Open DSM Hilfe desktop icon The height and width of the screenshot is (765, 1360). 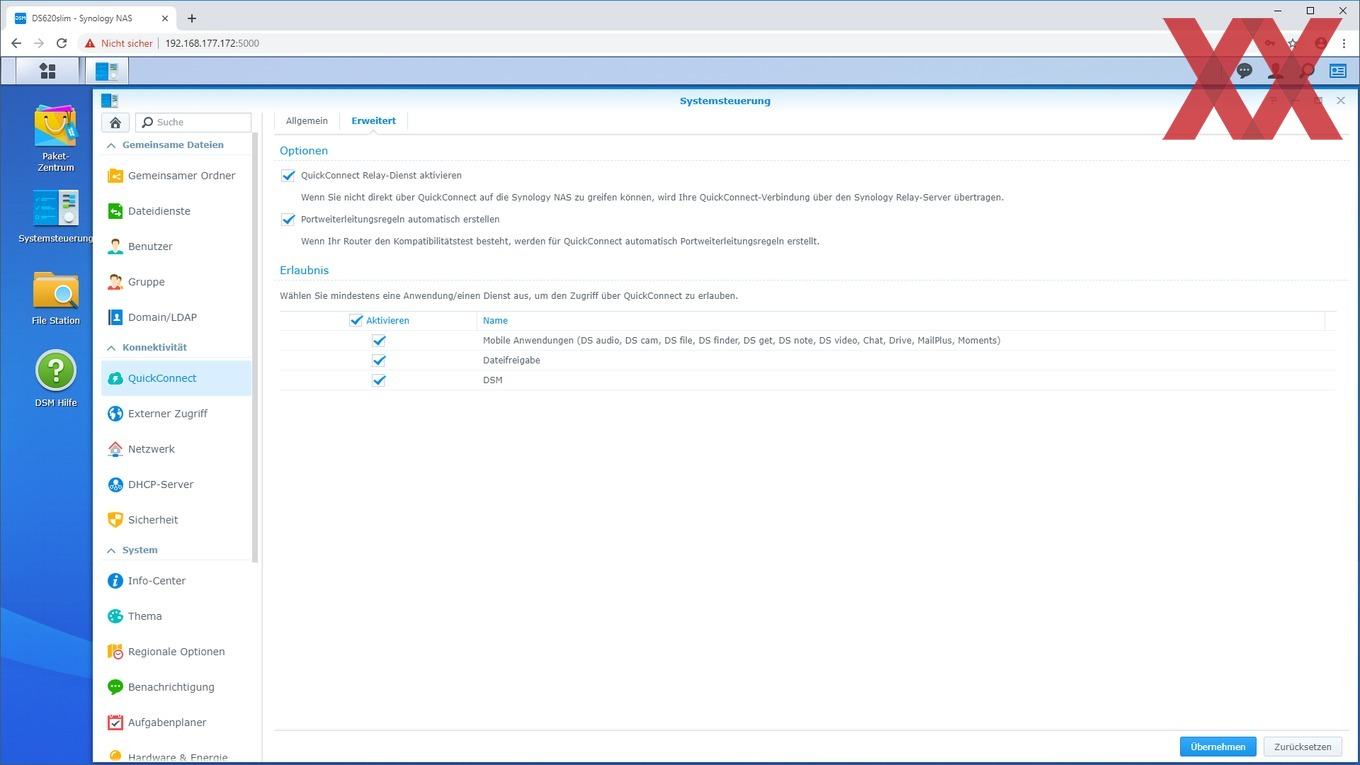click(x=56, y=378)
